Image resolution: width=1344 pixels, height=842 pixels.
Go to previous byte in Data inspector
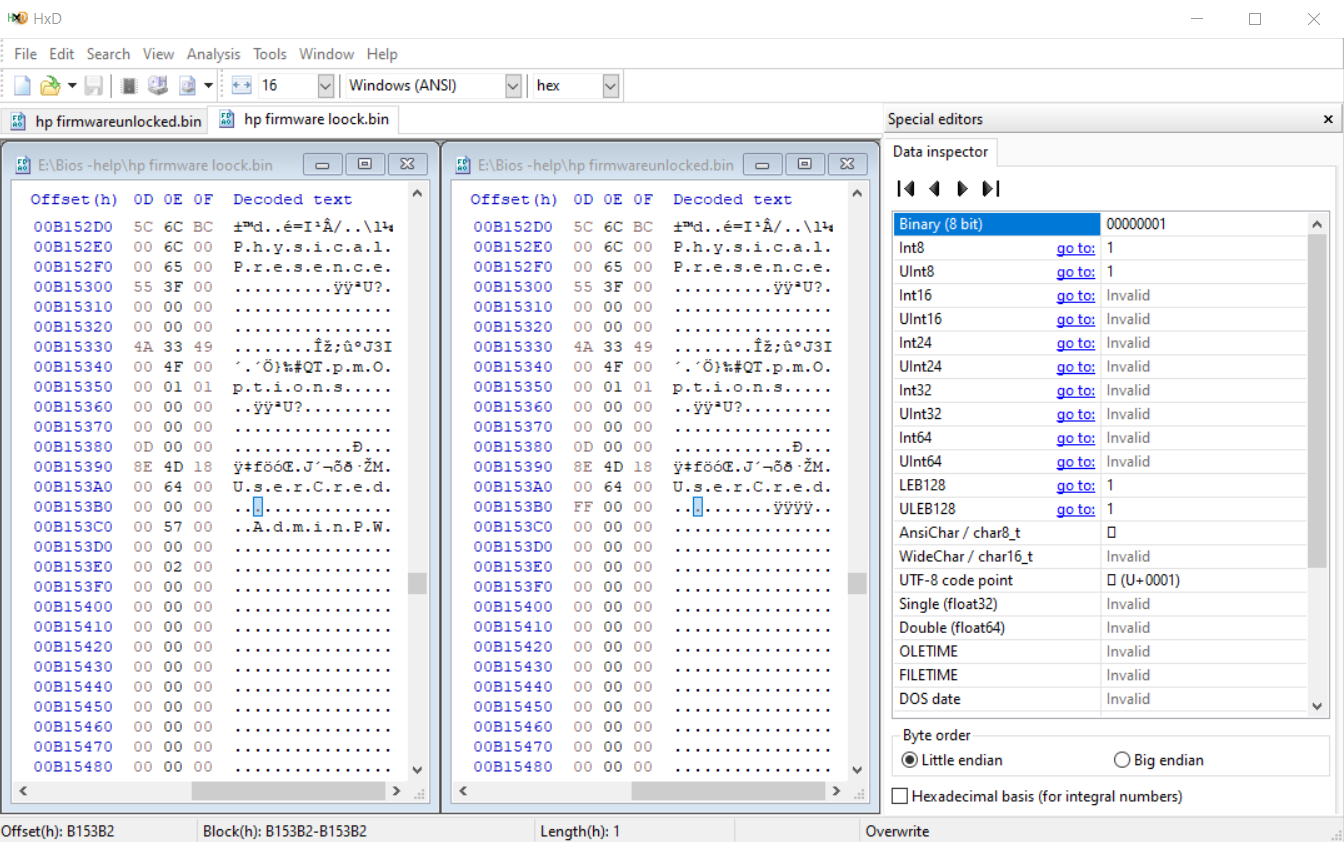[x=935, y=188]
